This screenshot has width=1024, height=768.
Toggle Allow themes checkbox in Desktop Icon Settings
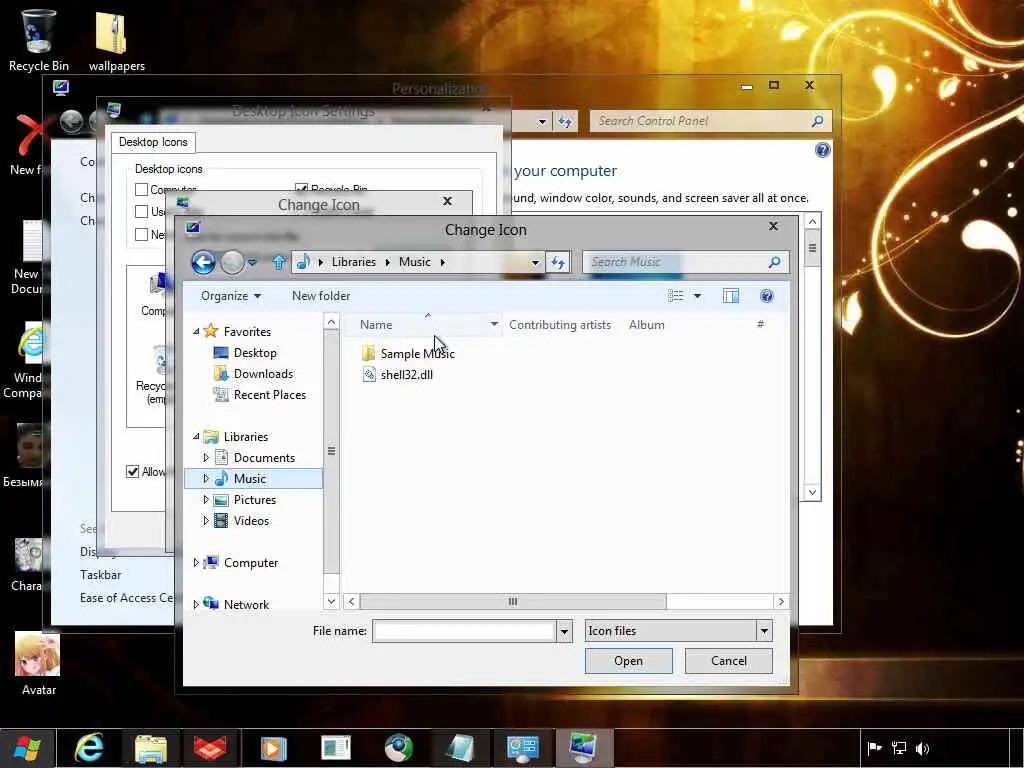[x=133, y=472]
